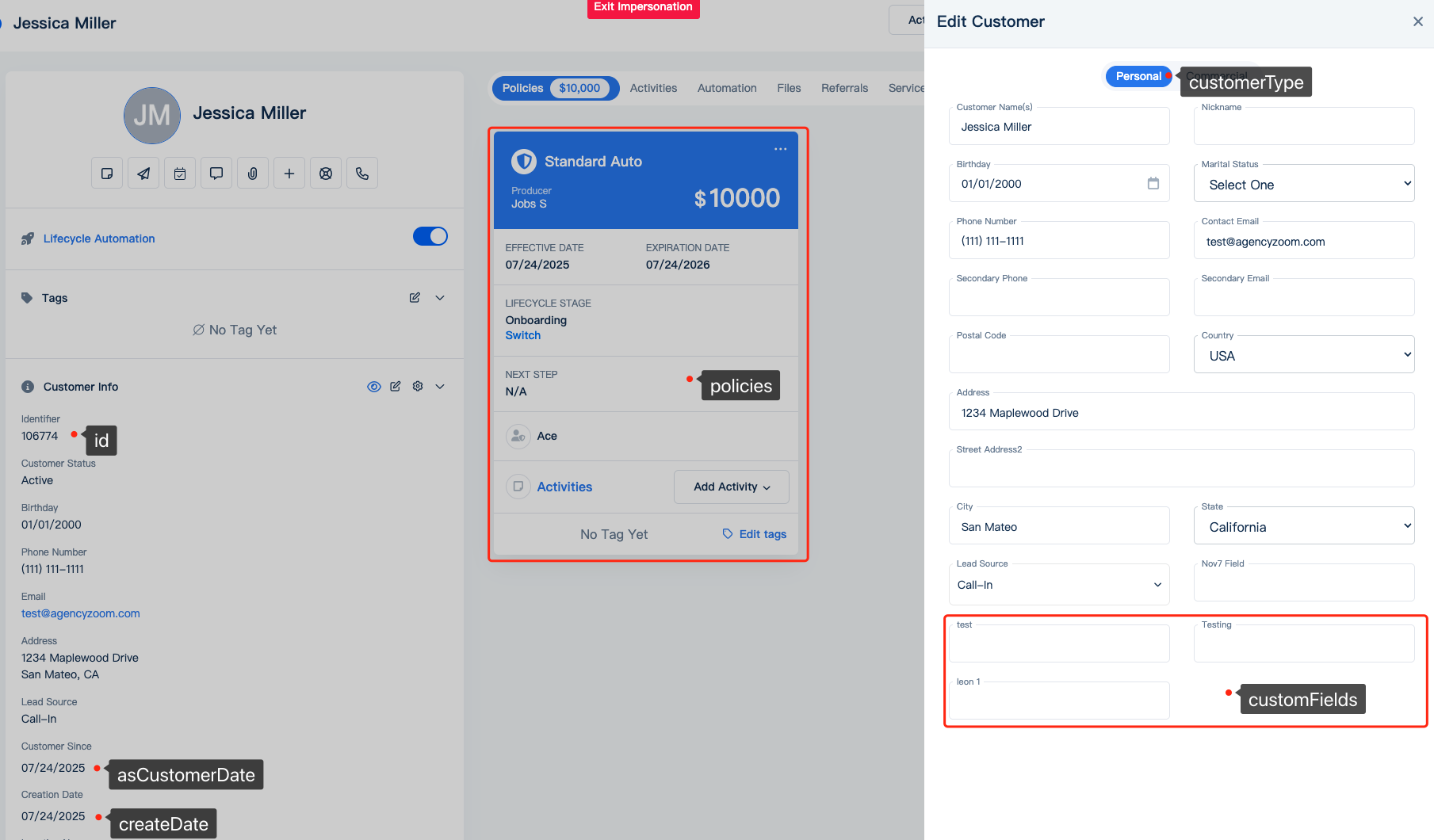The image size is (1434, 840).
Task: Click the paperclip attachment icon
Action: (x=253, y=173)
